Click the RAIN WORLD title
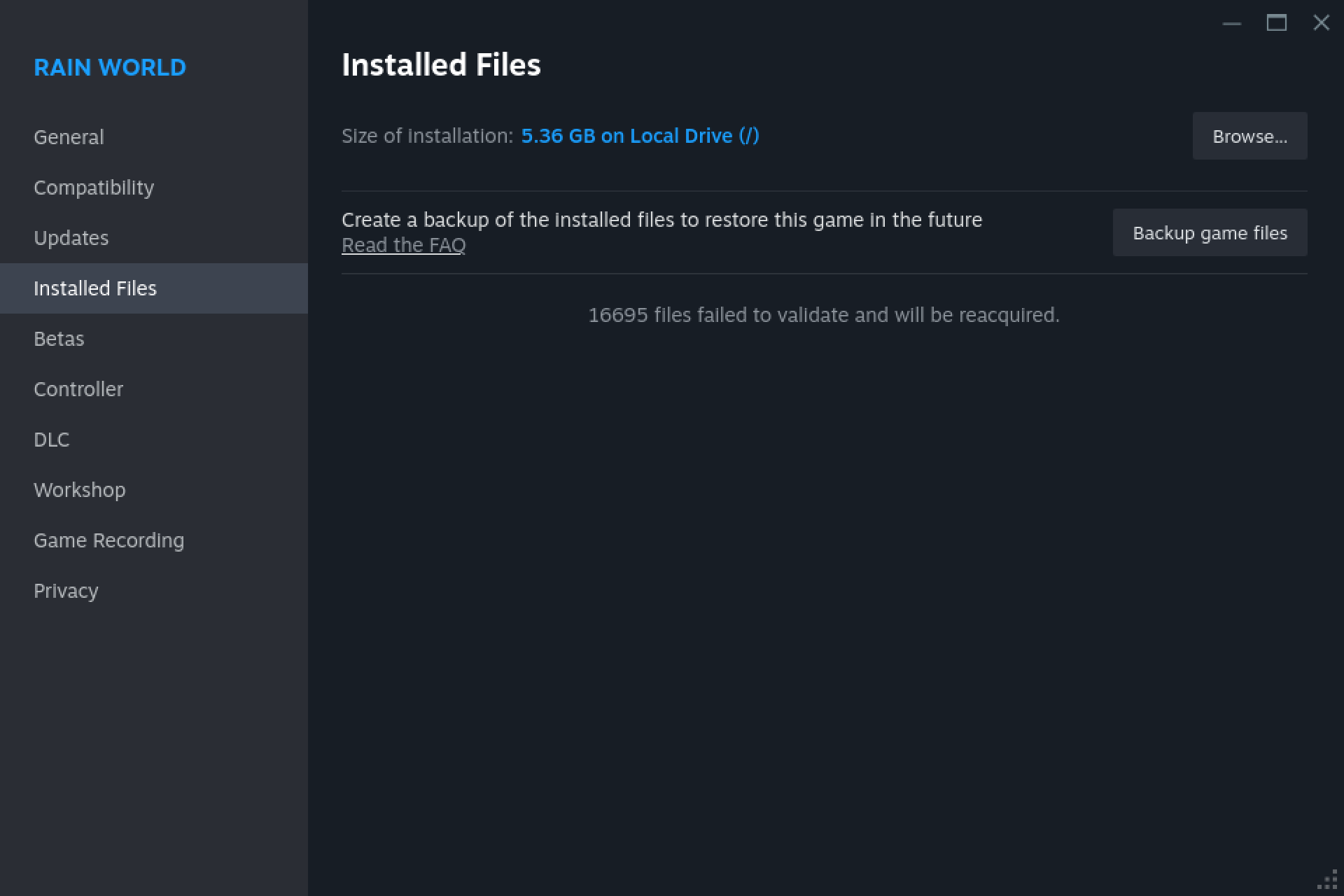 [x=110, y=67]
